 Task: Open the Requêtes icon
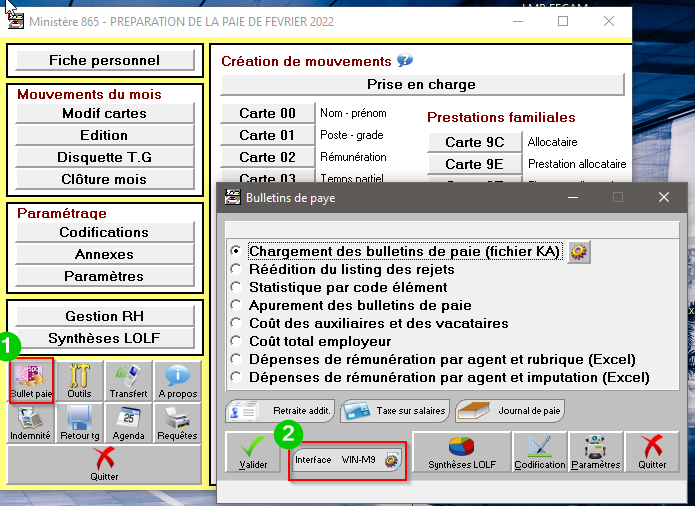(x=177, y=423)
